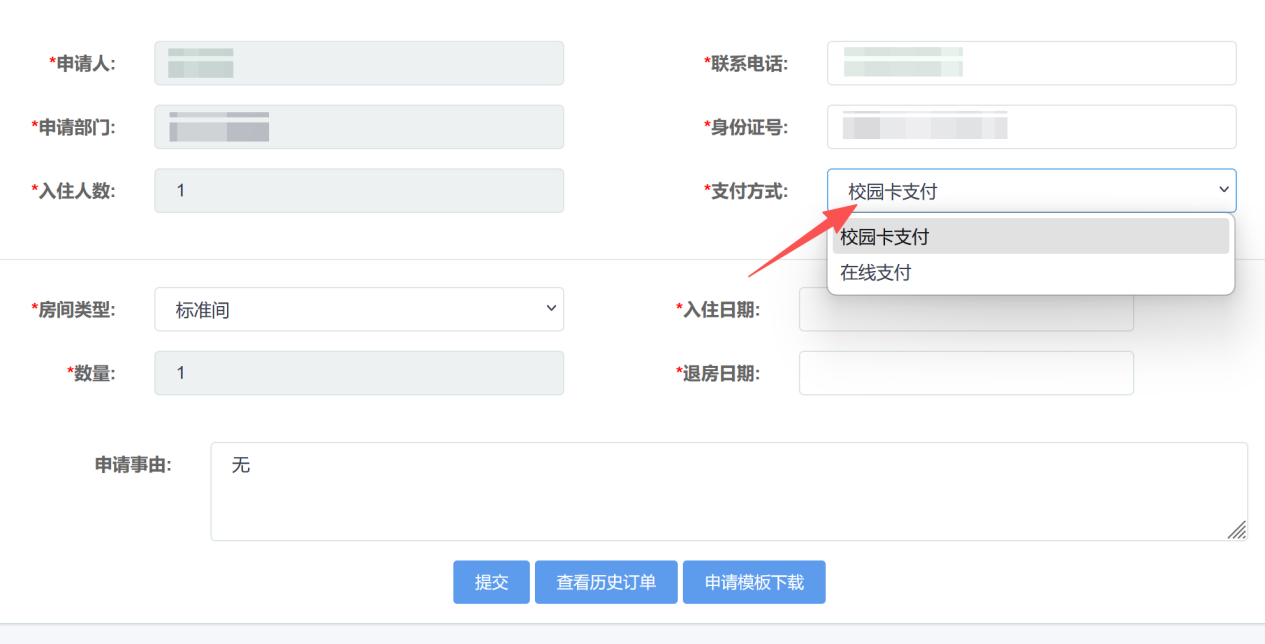Image resolution: width=1265 pixels, height=644 pixels.
Task: Click the 提交 button
Action: (x=491, y=582)
